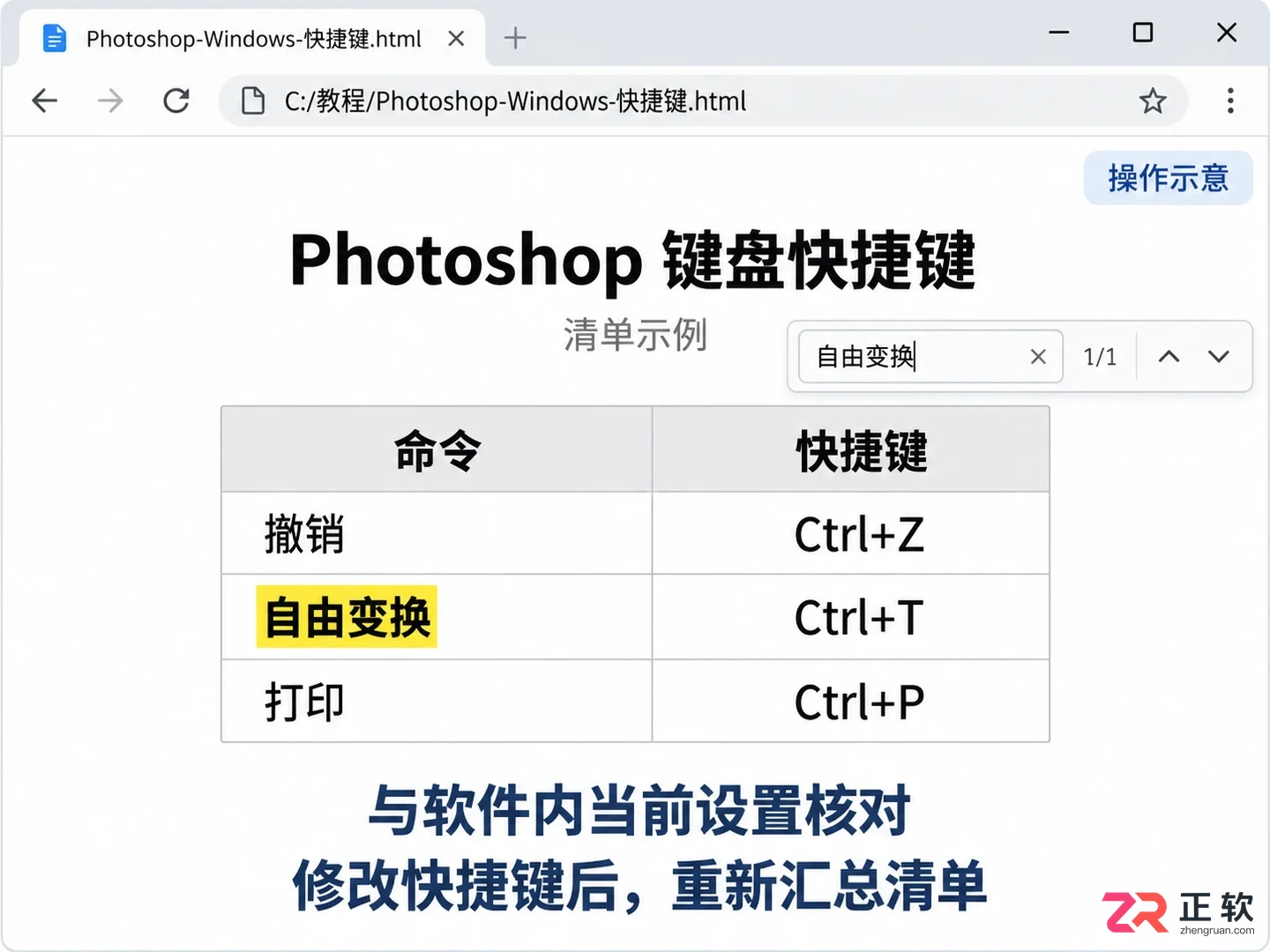Click the Ctrl+T shortcut cell
Screen dimensions: 1270x952
(851, 617)
